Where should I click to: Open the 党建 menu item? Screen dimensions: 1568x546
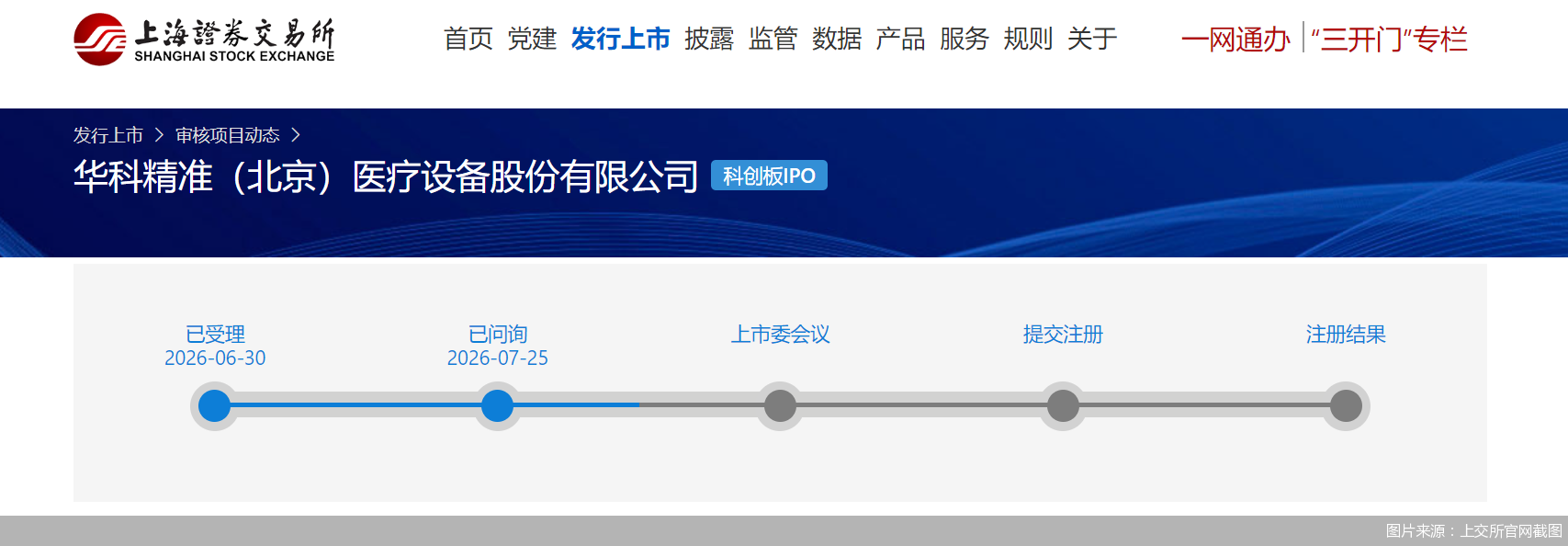(532, 39)
